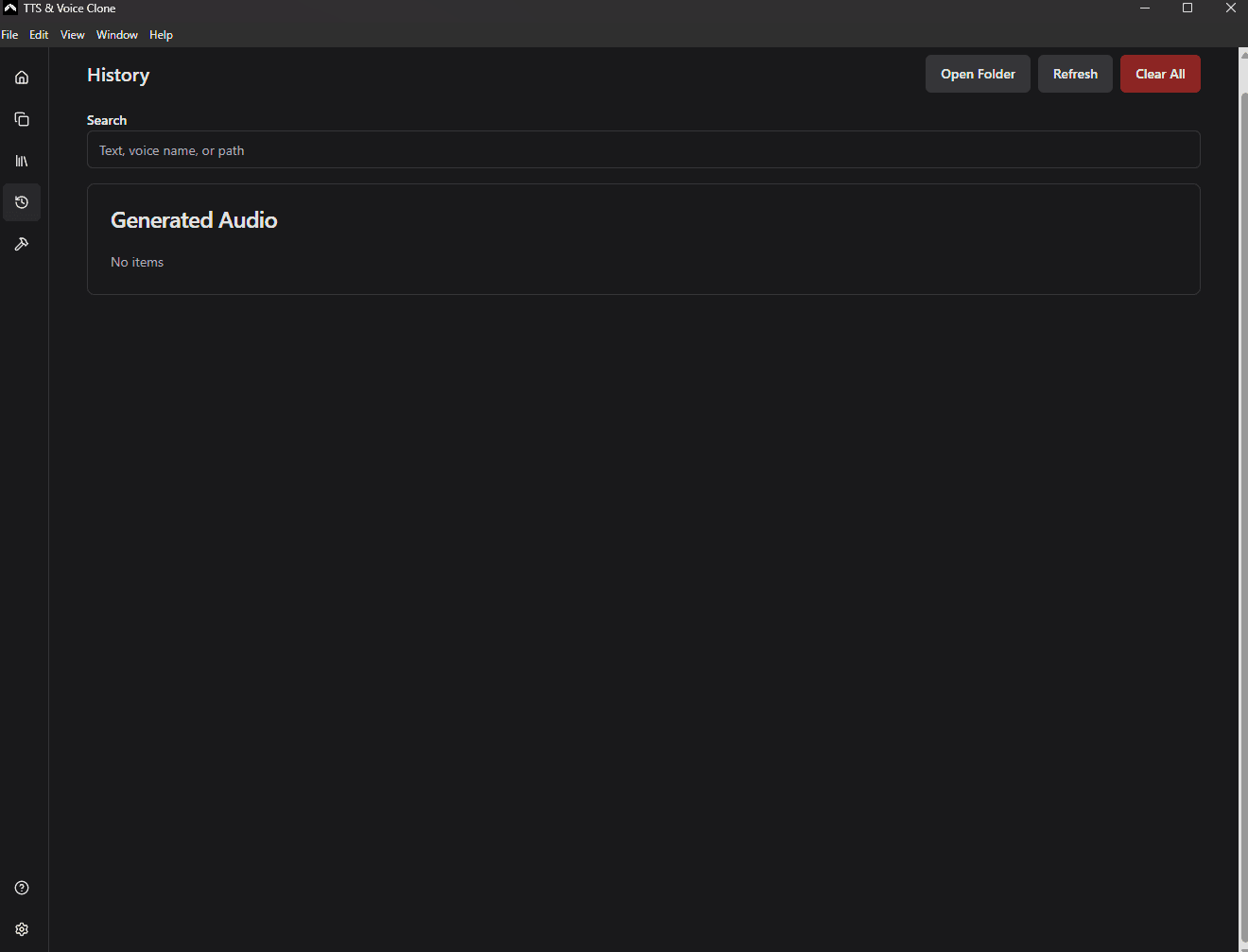Open the View menu
Image resolution: width=1248 pixels, height=952 pixels.
pos(72,34)
